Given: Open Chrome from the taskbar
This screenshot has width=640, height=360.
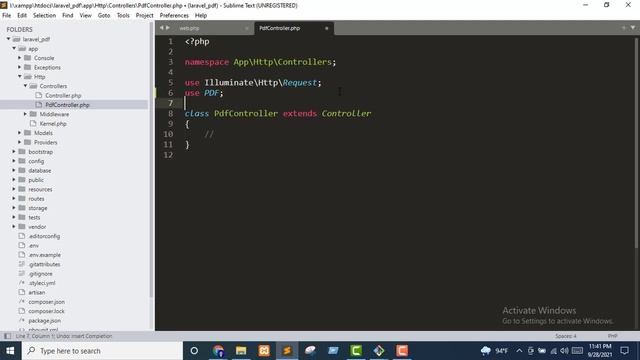Looking at the screenshot, I should (218, 351).
